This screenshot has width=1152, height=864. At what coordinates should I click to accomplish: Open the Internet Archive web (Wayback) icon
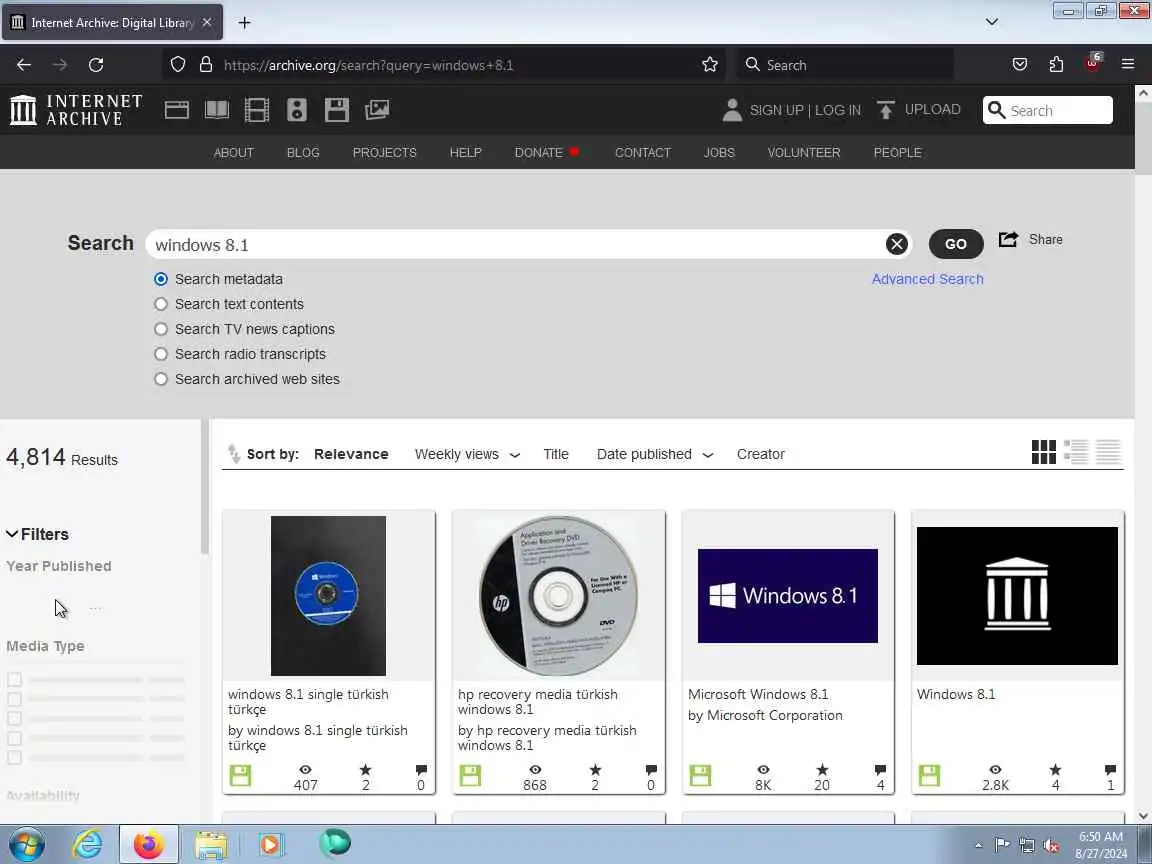pos(176,110)
